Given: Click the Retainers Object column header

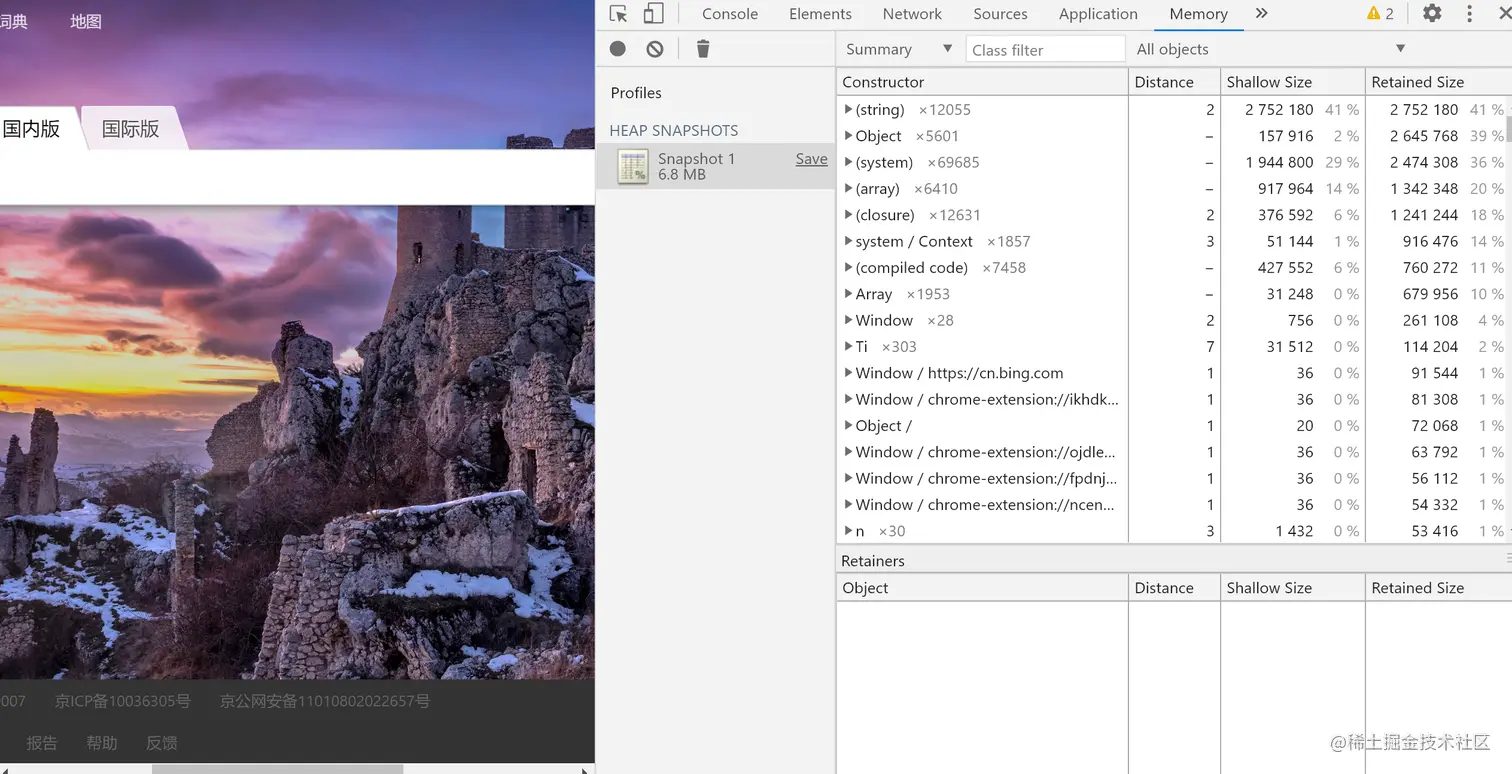Looking at the screenshot, I should [x=982, y=588].
